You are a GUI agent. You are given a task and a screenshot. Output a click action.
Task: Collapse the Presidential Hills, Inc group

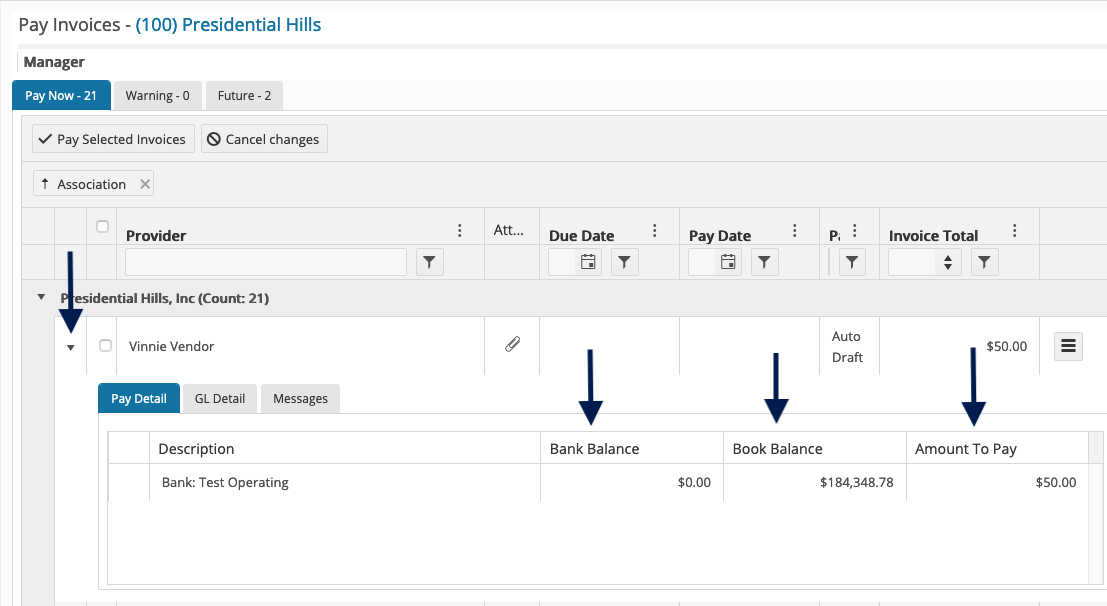pos(41,297)
